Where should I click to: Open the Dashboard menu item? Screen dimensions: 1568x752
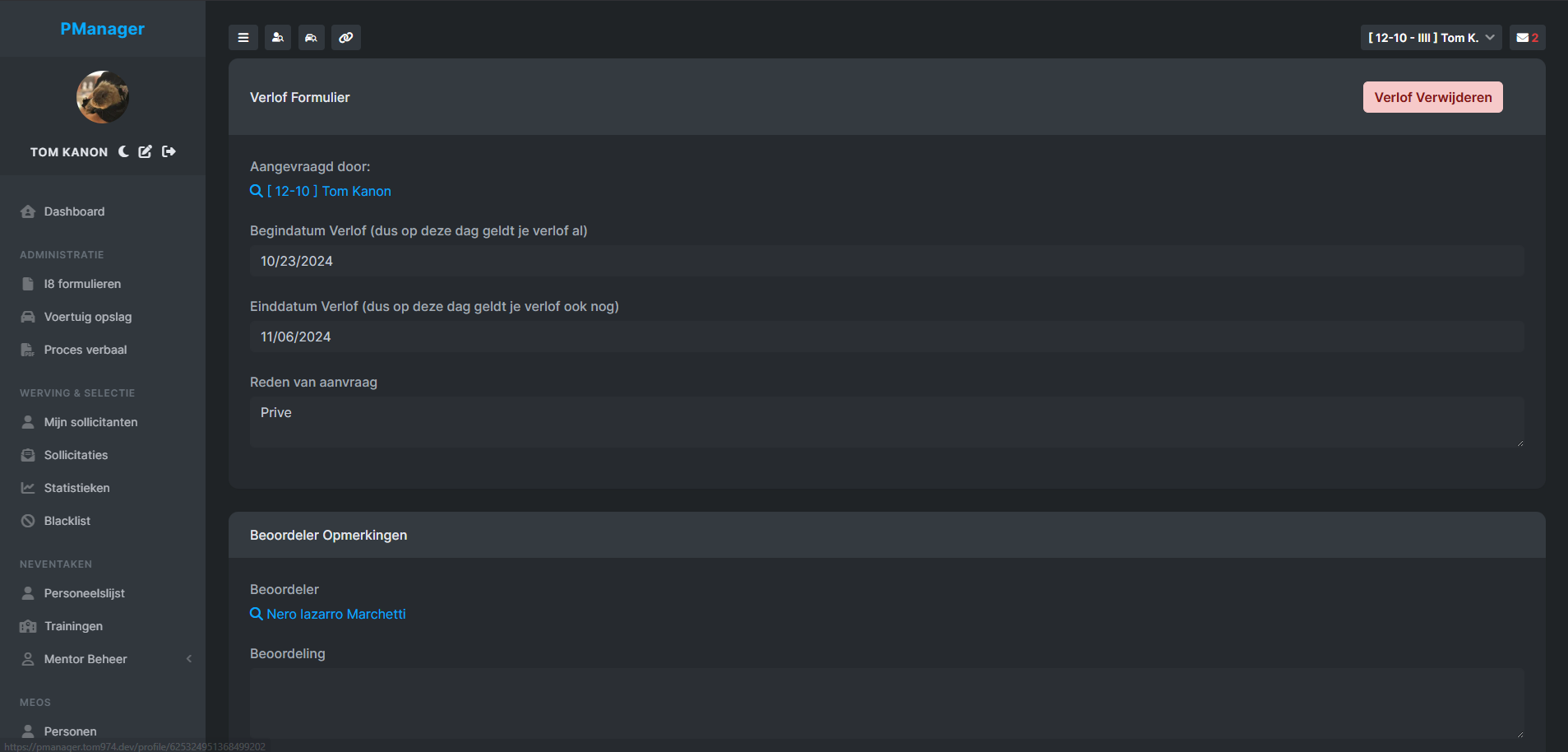coord(74,211)
